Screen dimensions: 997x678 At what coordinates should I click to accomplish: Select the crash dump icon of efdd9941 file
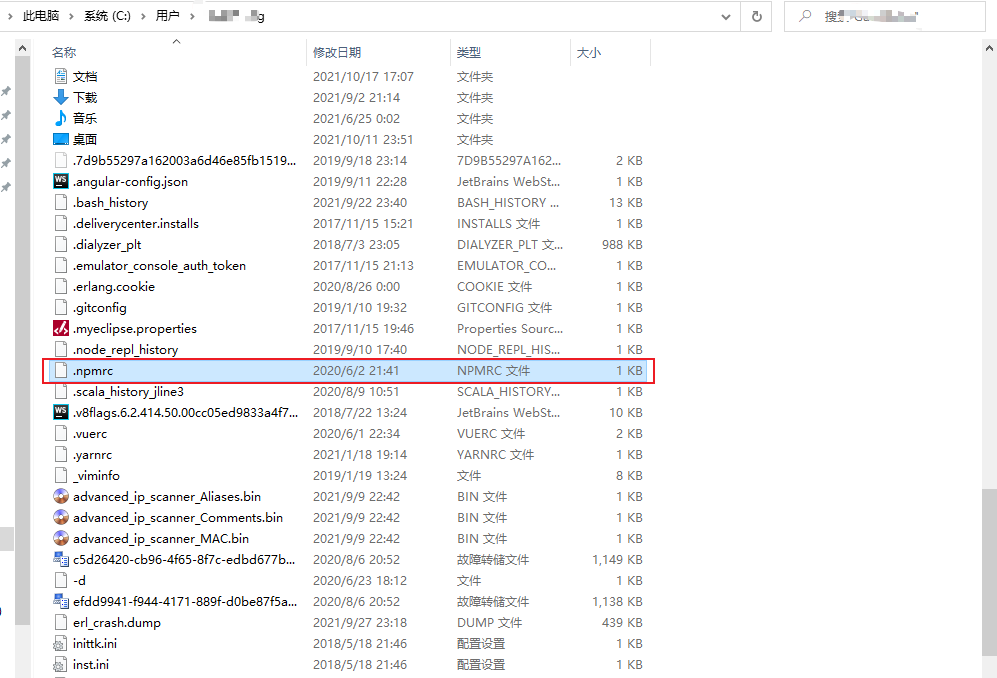(59, 601)
